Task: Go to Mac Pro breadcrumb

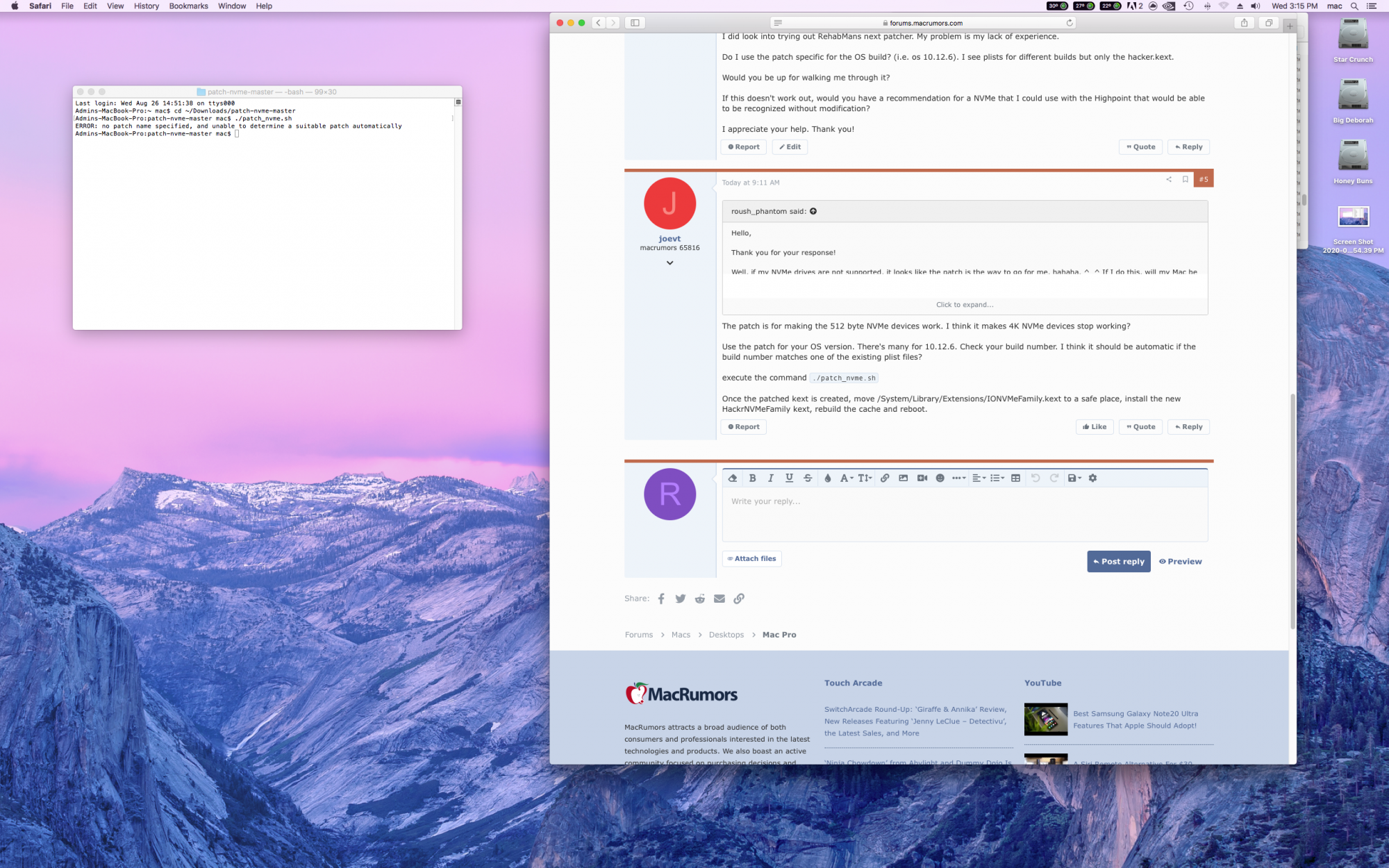Action: tap(779, 635)
